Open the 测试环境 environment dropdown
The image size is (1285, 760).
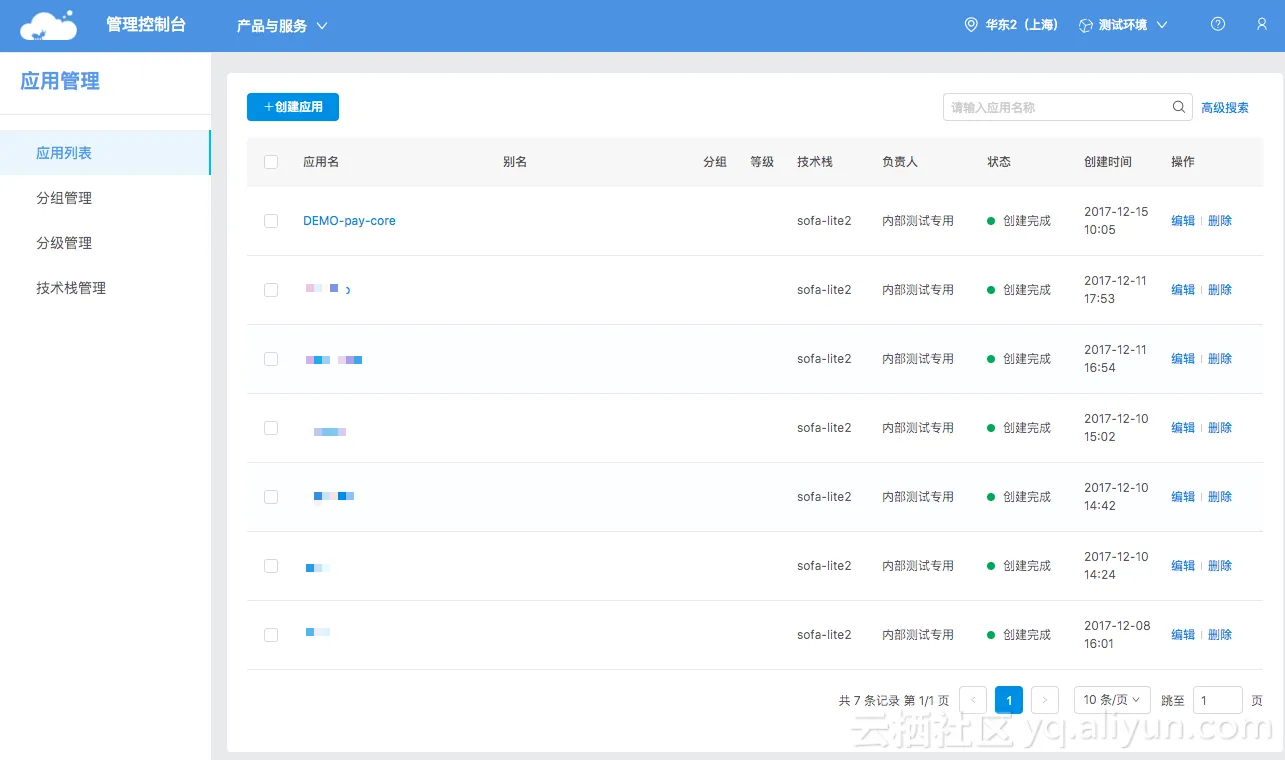1123,25
